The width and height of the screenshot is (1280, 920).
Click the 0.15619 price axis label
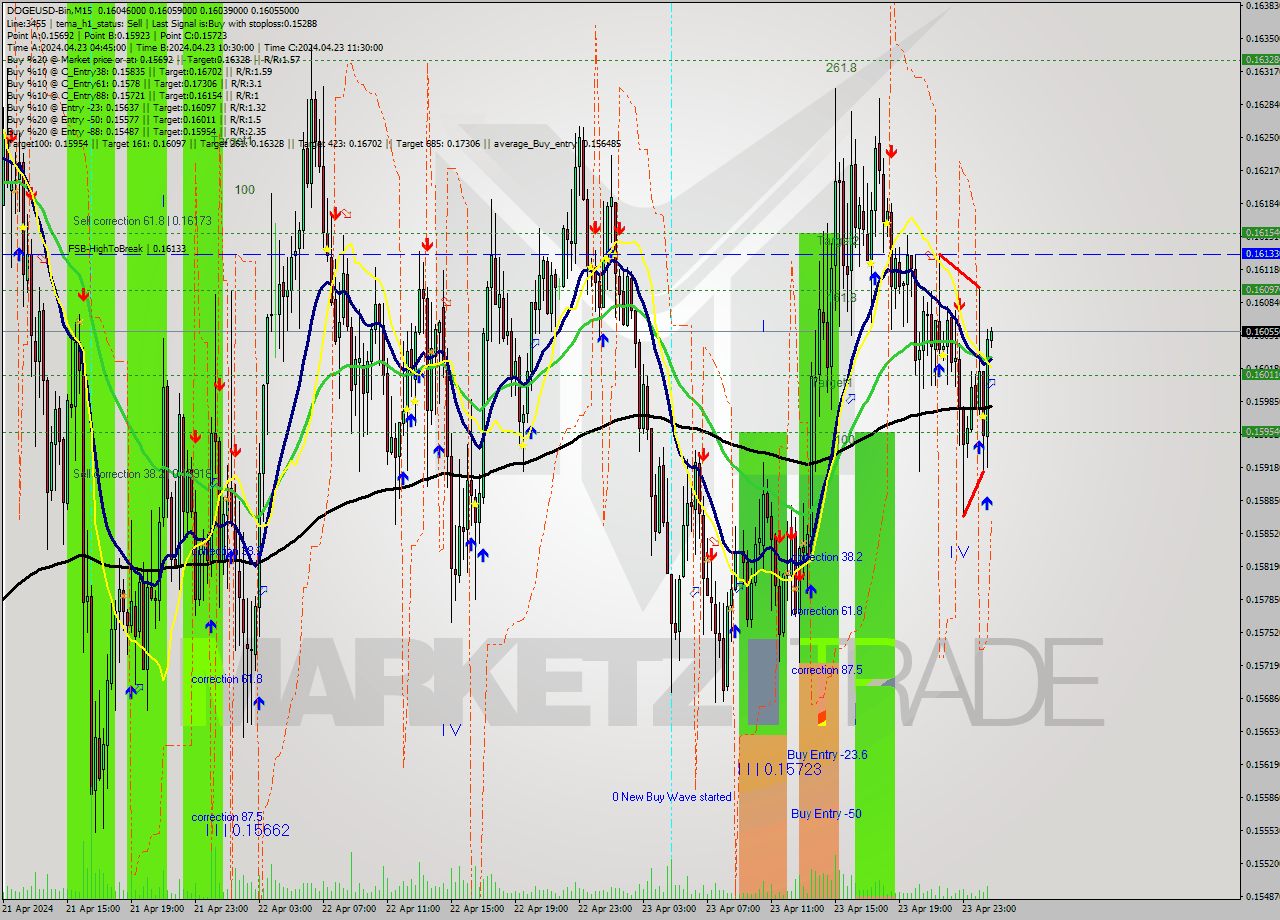[x=1262, y=764]
